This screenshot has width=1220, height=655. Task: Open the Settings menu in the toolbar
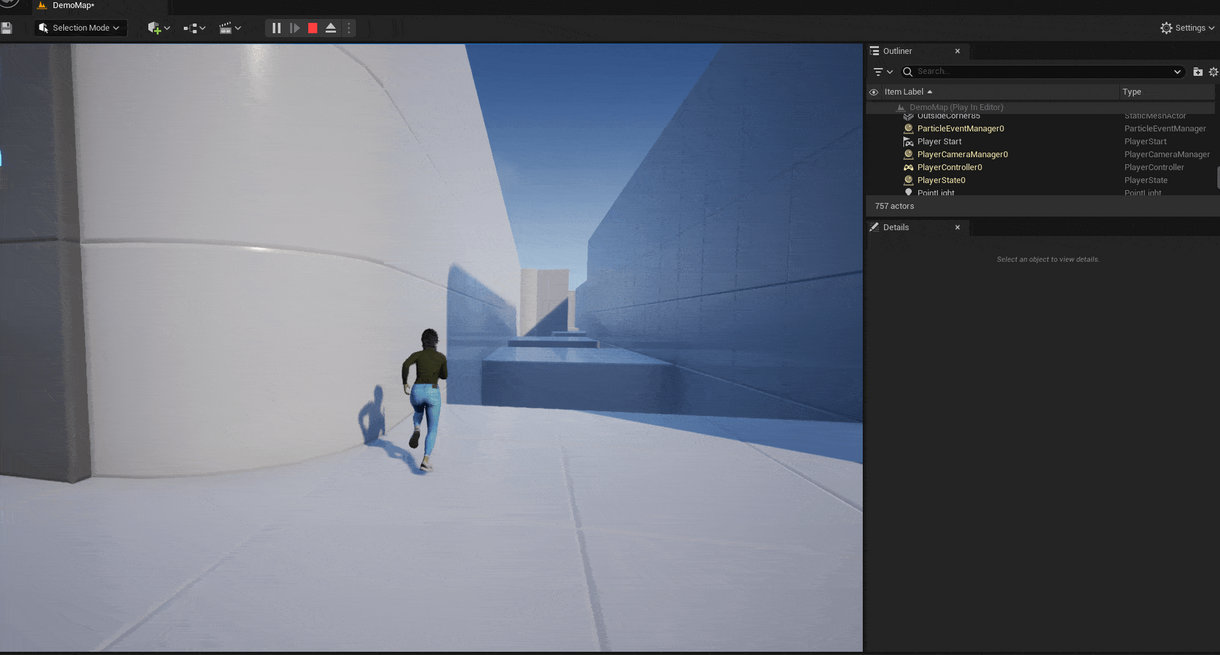point(1188,28)
